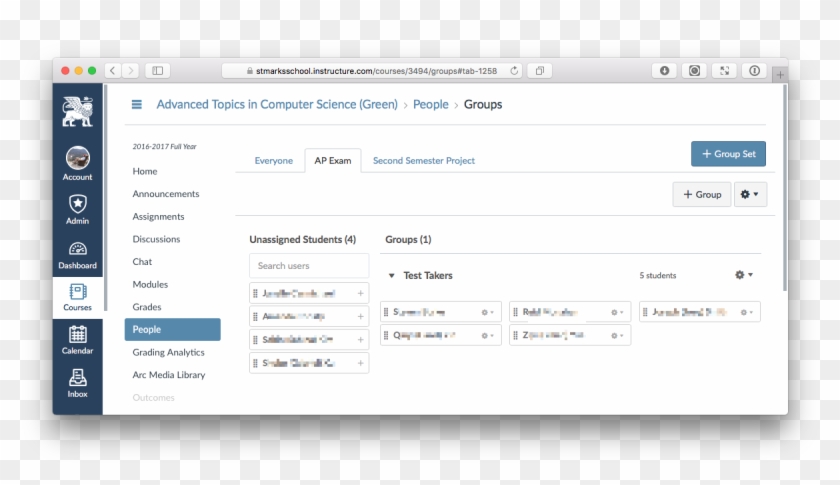Select the AP Exam tab
Viewport: 840px width, 485px height.
tap(333, 160)
